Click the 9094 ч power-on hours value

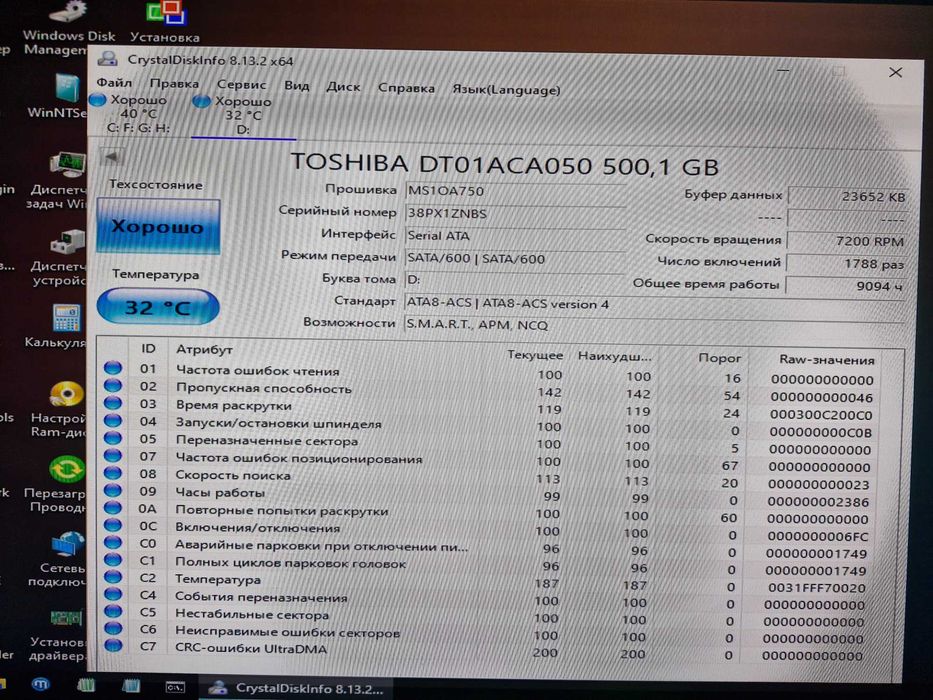pyautogui.click(x=845, y=286)
